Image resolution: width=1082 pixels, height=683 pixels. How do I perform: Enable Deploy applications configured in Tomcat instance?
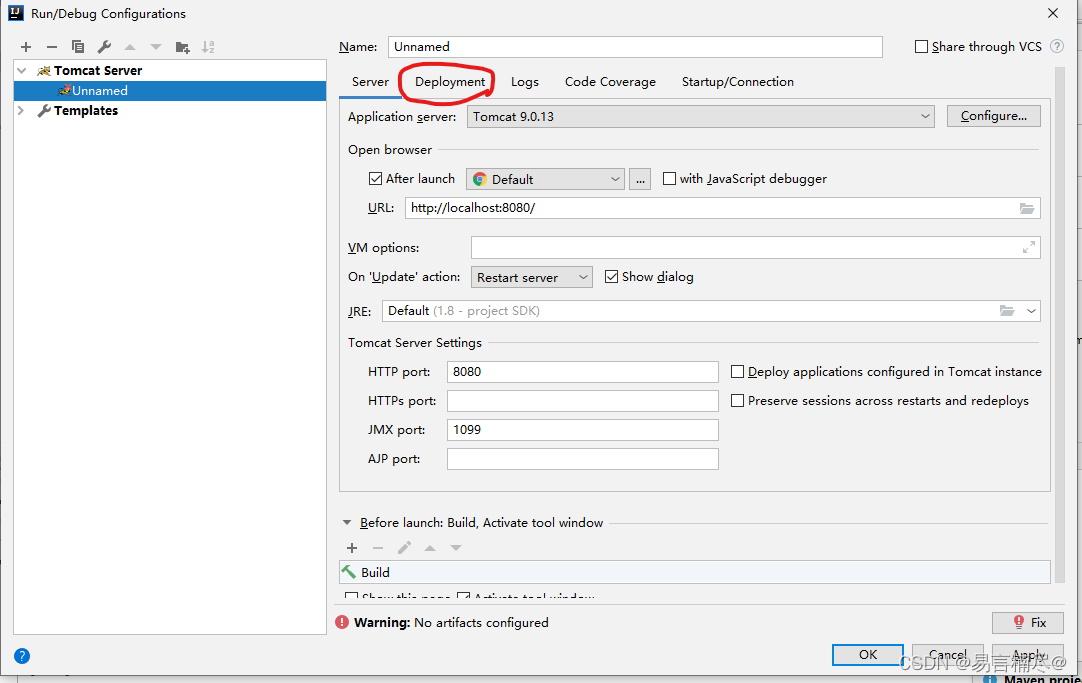pyautogui.click(x=738, y=372)
